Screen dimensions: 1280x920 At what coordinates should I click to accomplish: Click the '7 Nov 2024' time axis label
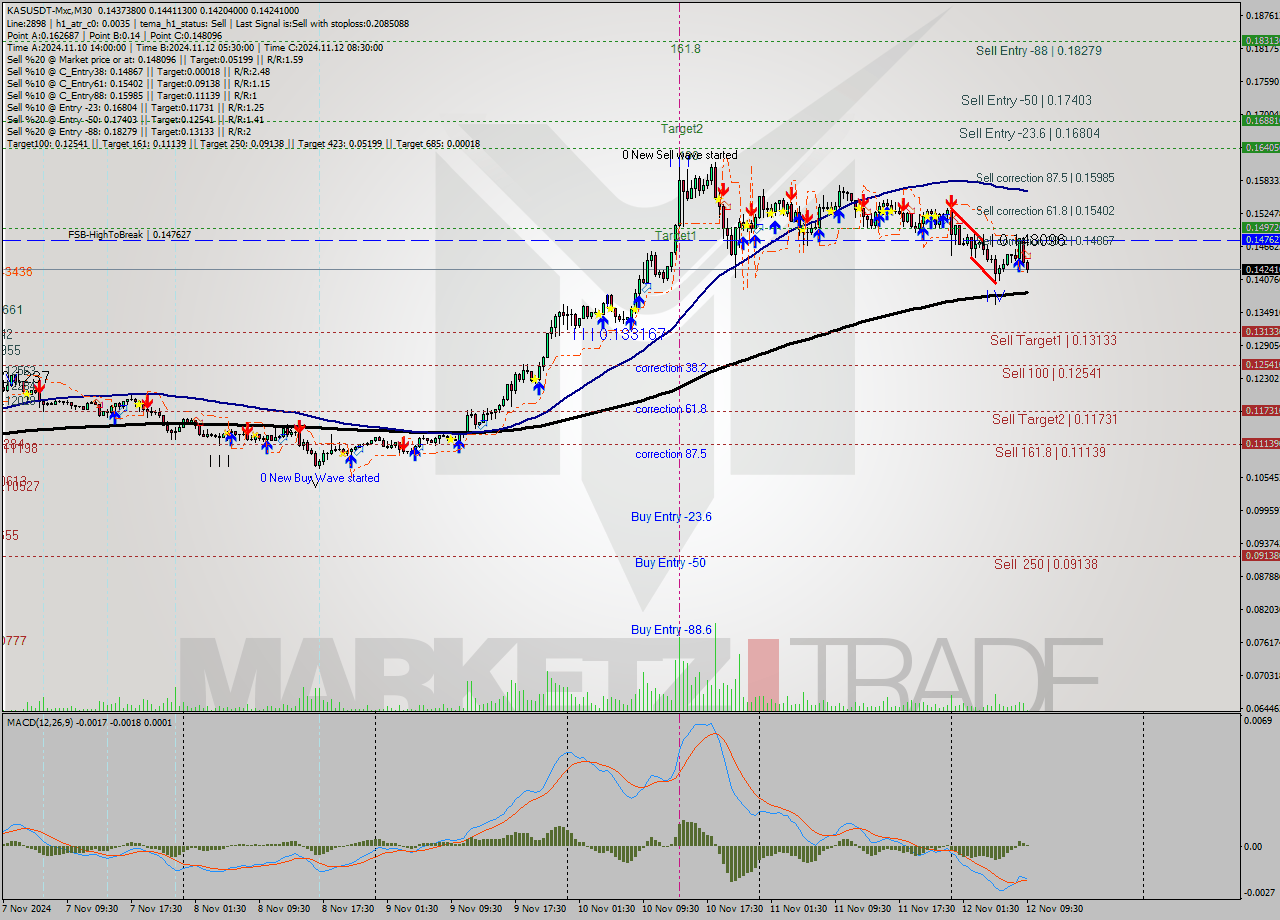click(x=27, y=909)
